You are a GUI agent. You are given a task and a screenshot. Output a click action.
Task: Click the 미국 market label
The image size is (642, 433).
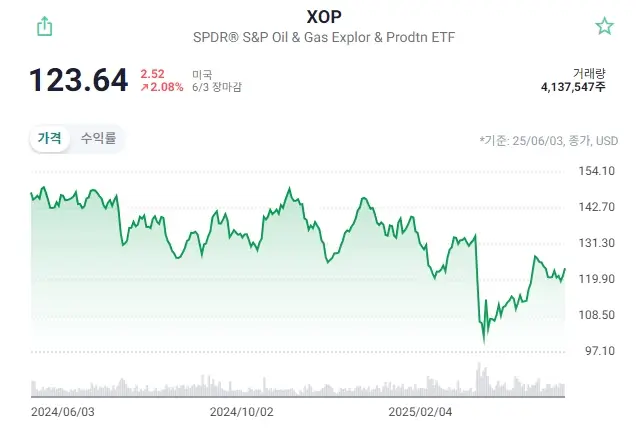click(202, 73)
